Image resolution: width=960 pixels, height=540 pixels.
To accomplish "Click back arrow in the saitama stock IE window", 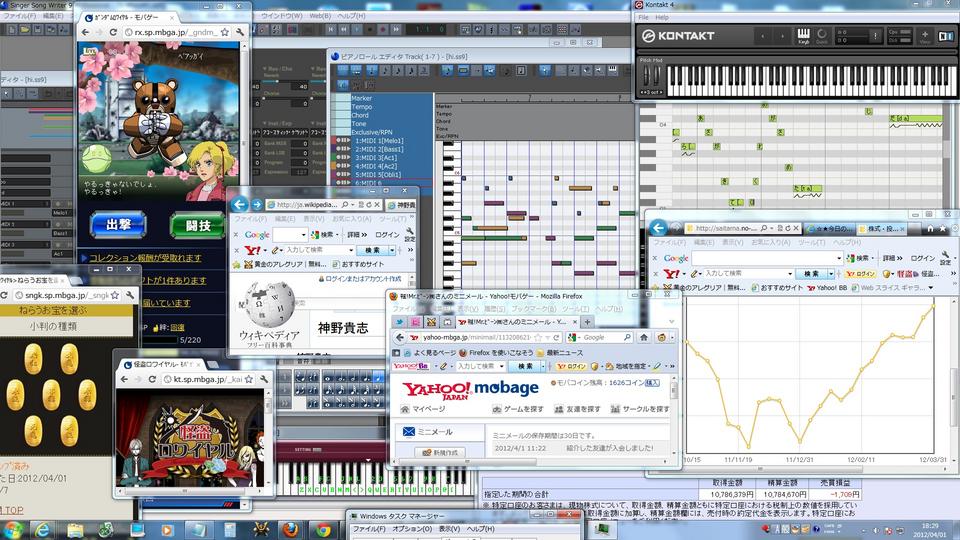I will (658, 228).
